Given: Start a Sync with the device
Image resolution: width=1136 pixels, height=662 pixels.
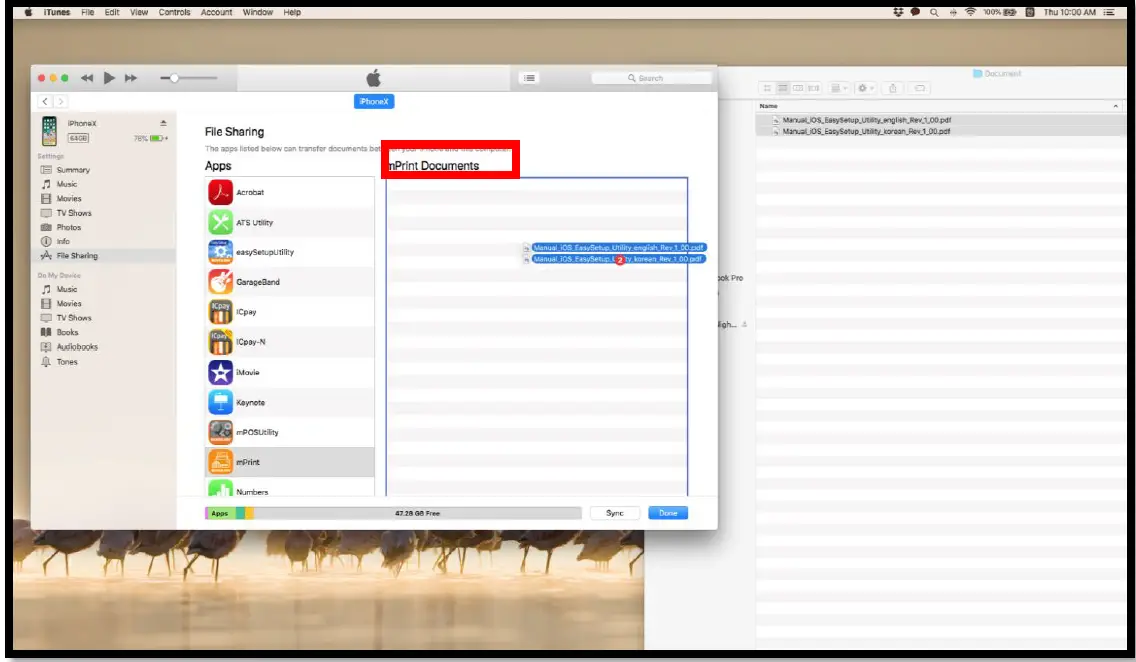Looking at the screenshot, I should pyautogui.click(x=615, y=512).
